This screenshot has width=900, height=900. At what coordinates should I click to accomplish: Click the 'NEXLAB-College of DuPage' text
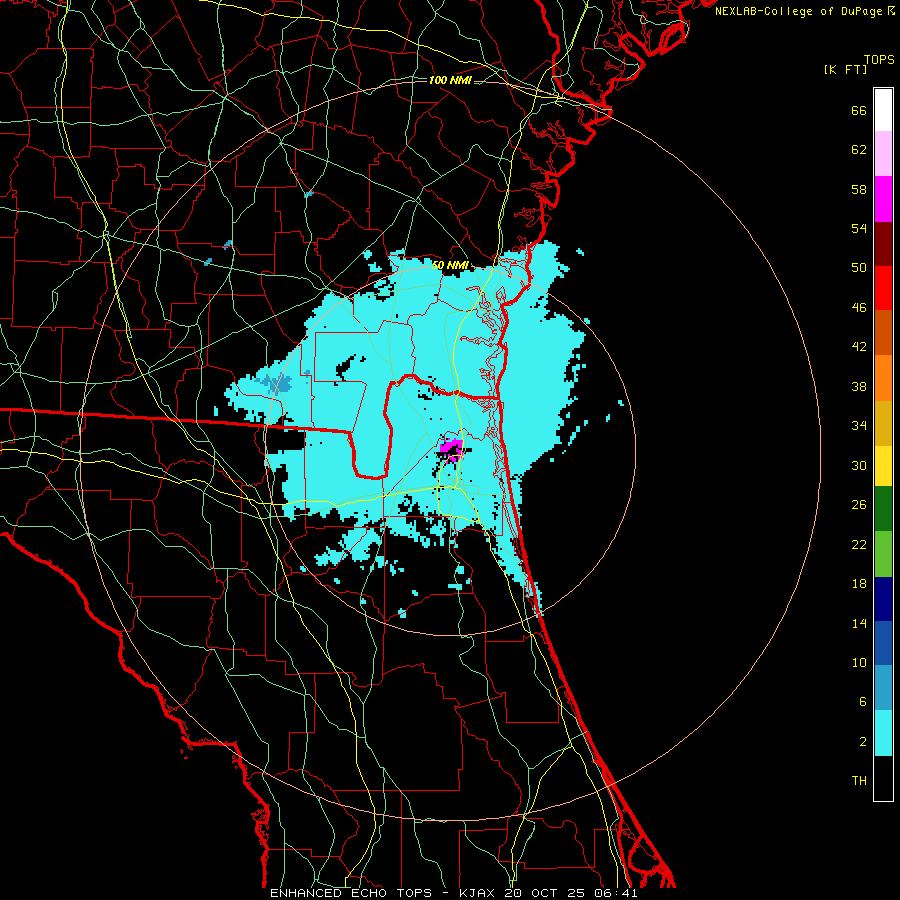(798, 11)
